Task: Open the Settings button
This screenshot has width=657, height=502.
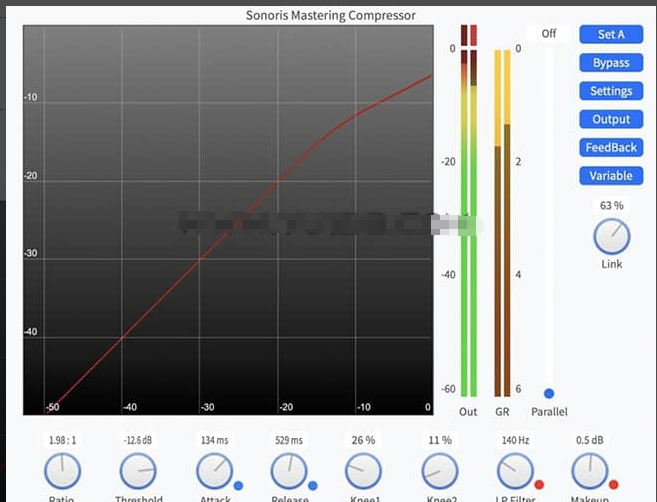Action: (611, 91)
